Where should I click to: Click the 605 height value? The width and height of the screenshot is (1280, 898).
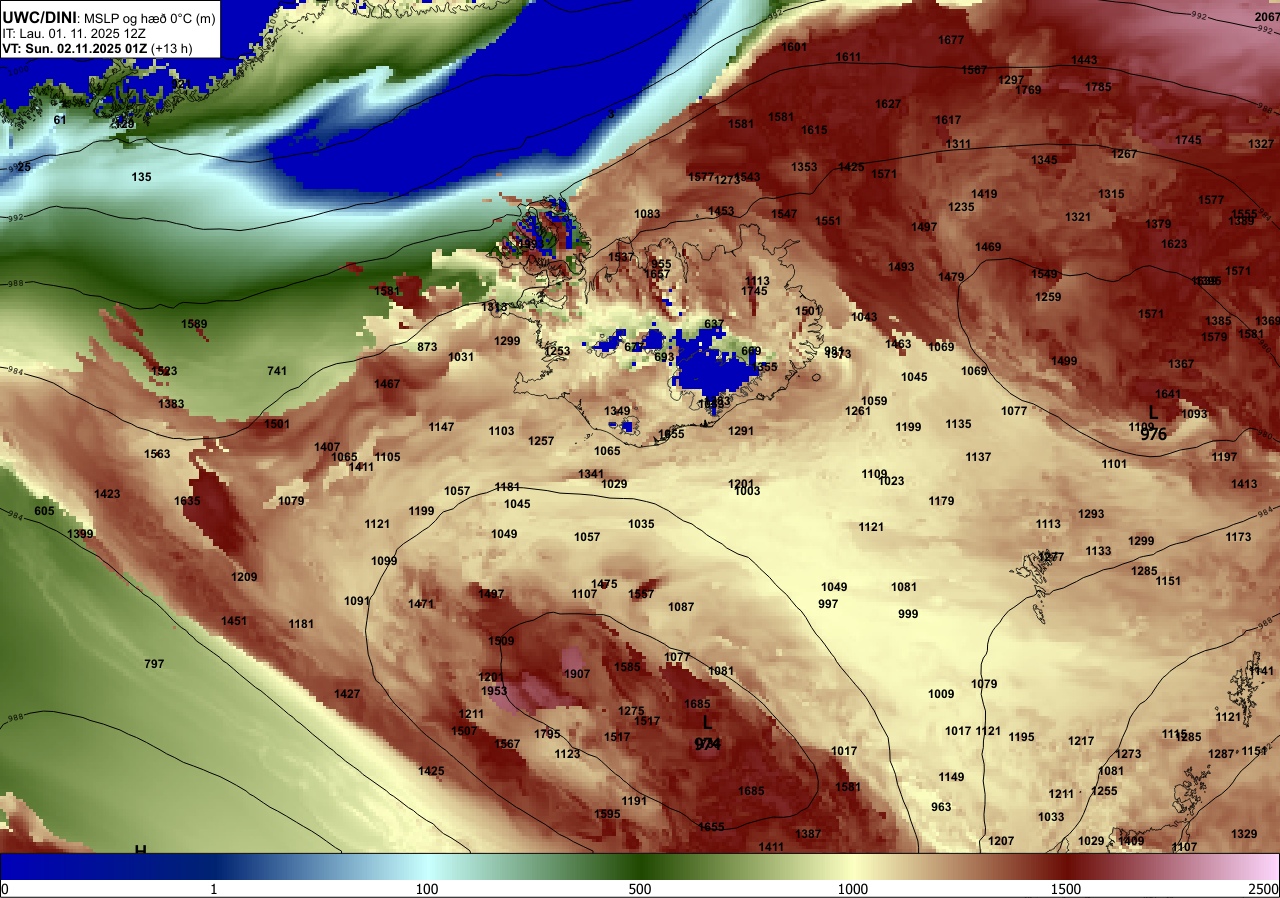click(x=44, y=511)
